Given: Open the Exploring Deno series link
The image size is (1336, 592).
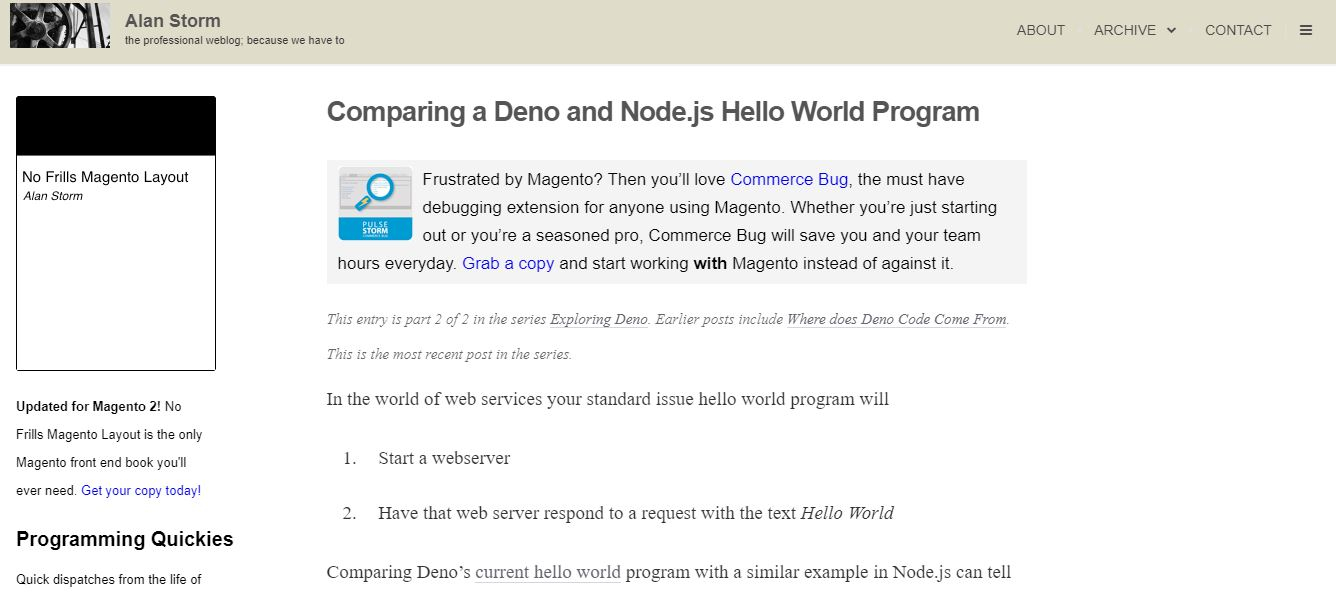Looking at the screenshot, I should point(599,319).
